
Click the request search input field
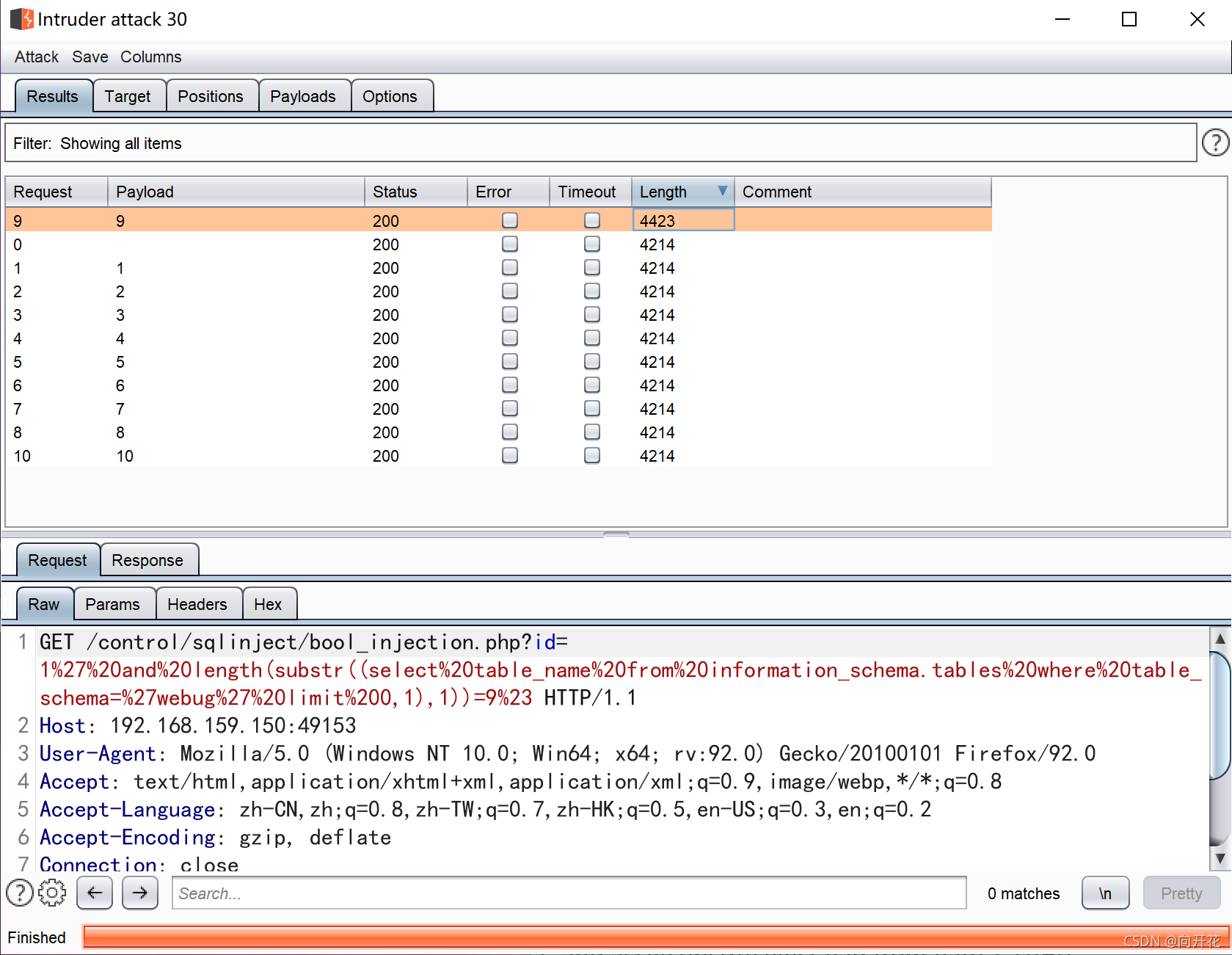569,893
